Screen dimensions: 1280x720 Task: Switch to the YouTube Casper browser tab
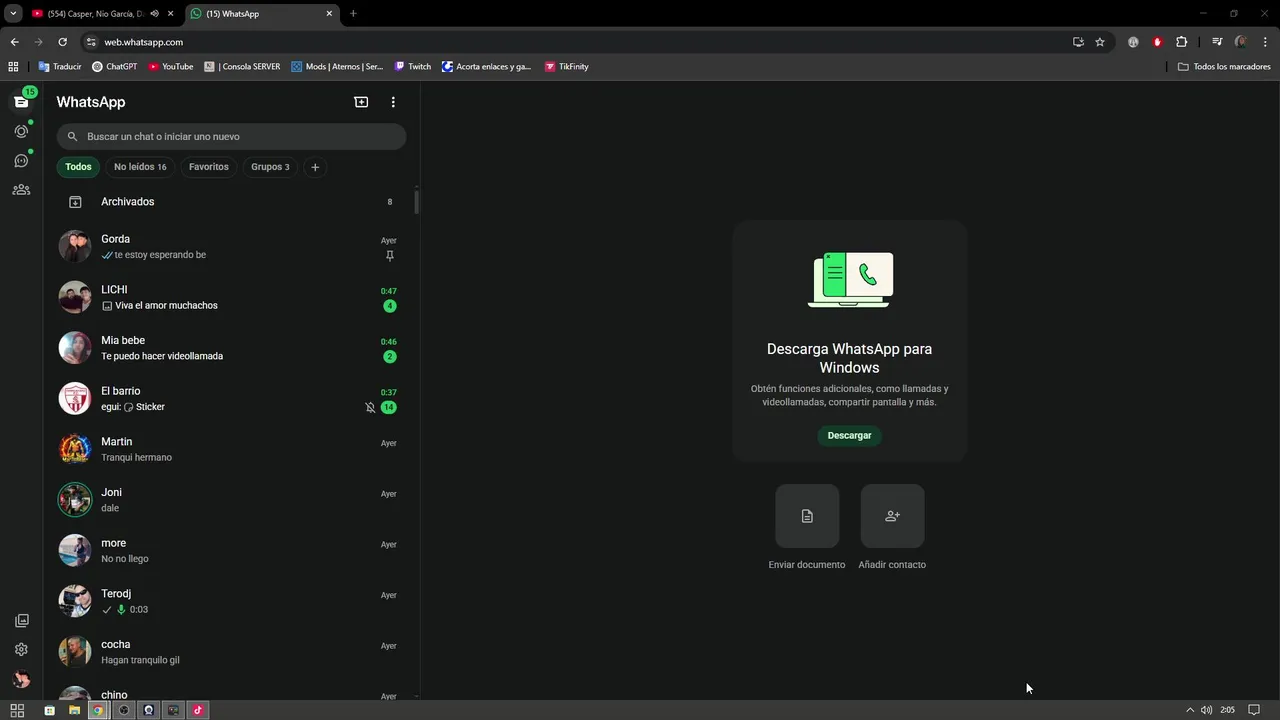tap(96, 14)
